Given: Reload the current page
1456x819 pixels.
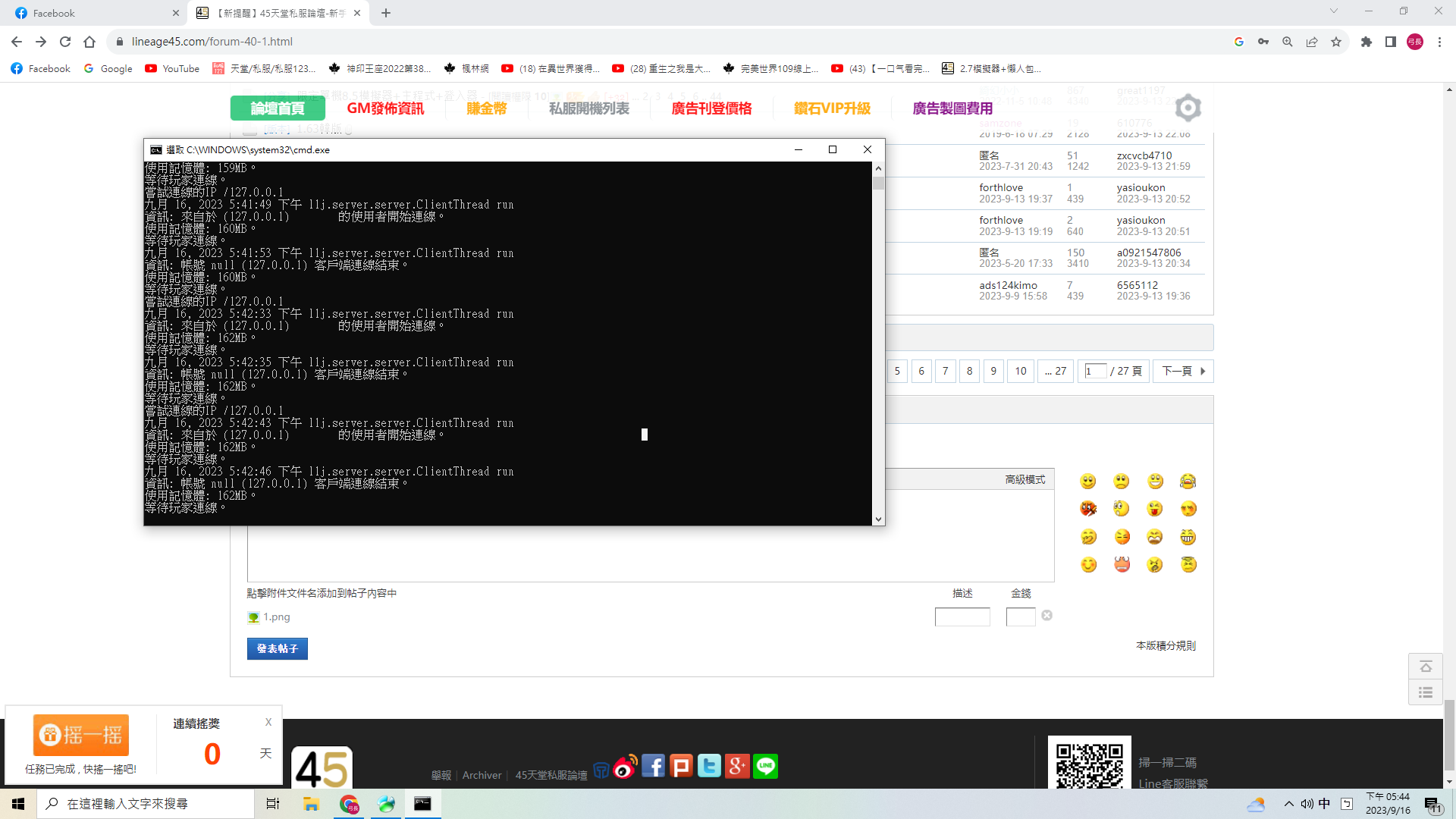Looking at the screenshot, I should coord(65,42).
